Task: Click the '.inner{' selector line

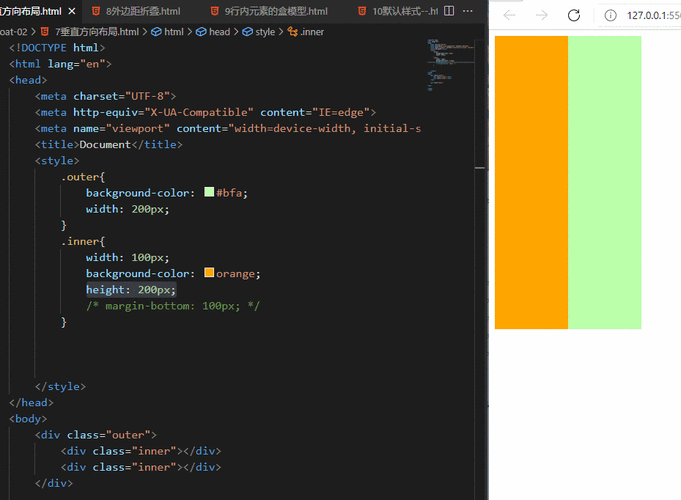Action: 83,242
